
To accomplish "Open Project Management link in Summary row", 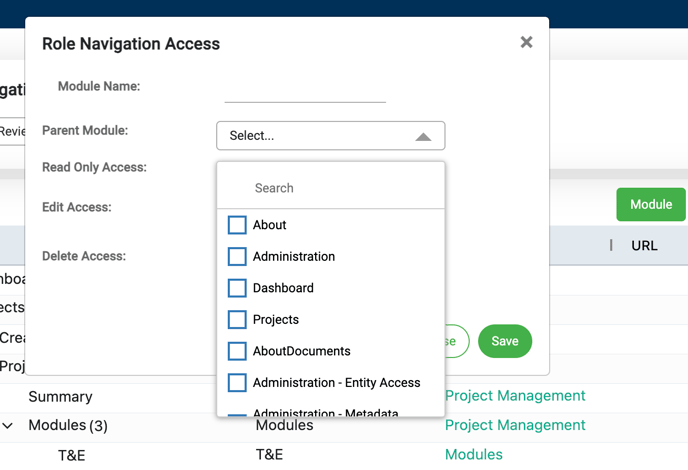I will click(x=515, y=396).
